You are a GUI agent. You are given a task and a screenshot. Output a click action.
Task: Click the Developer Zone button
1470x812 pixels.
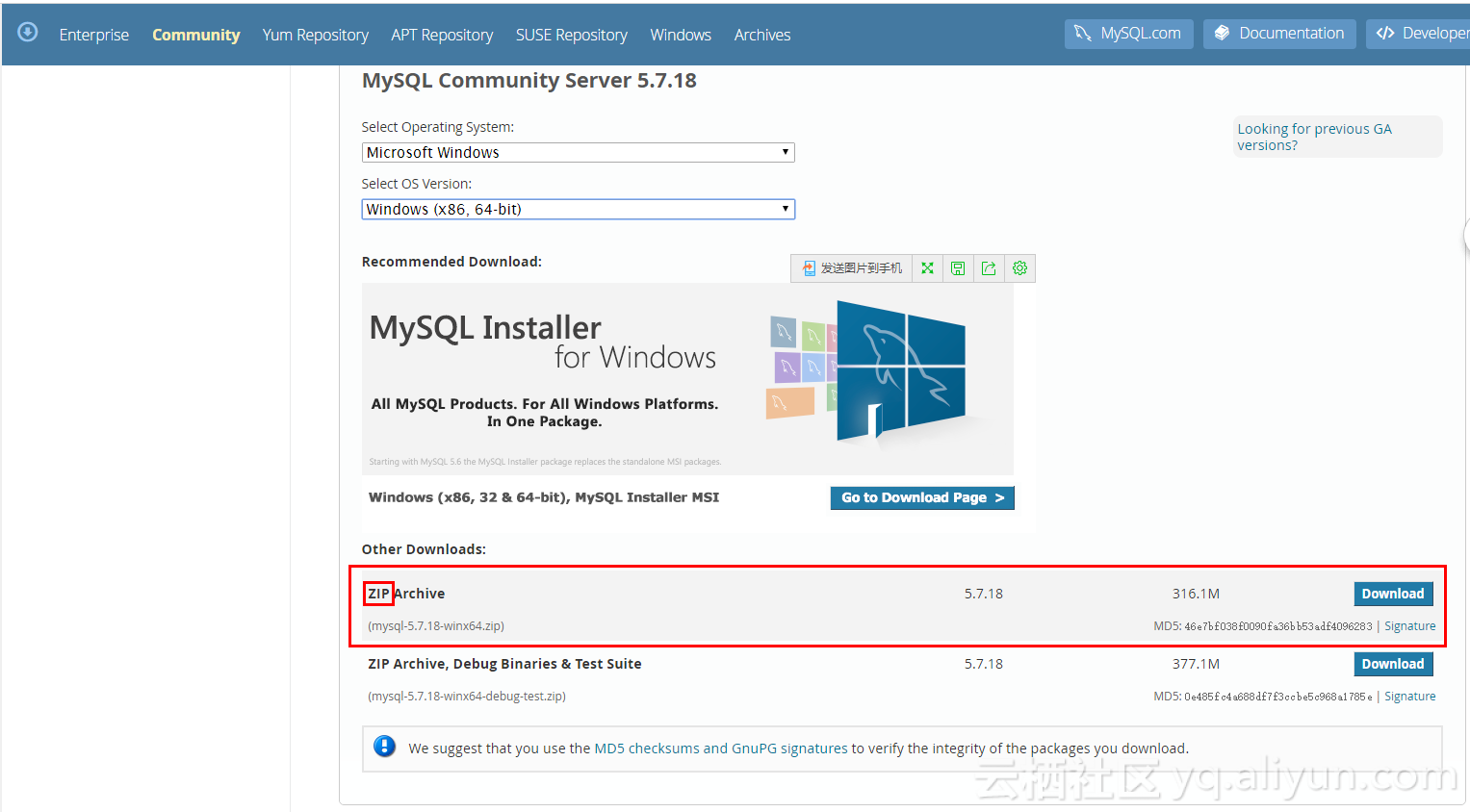[1418, 34]
